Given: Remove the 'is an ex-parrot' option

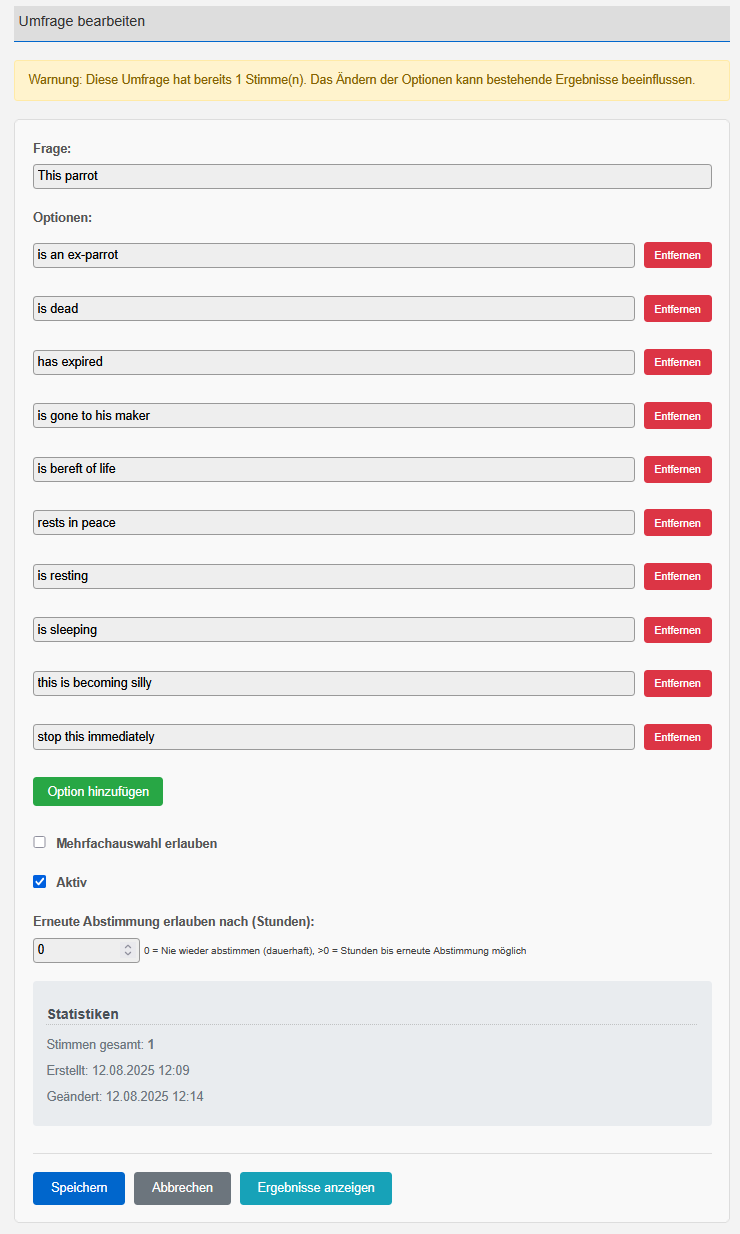Looking at the screenshot, I should (677, 255).
